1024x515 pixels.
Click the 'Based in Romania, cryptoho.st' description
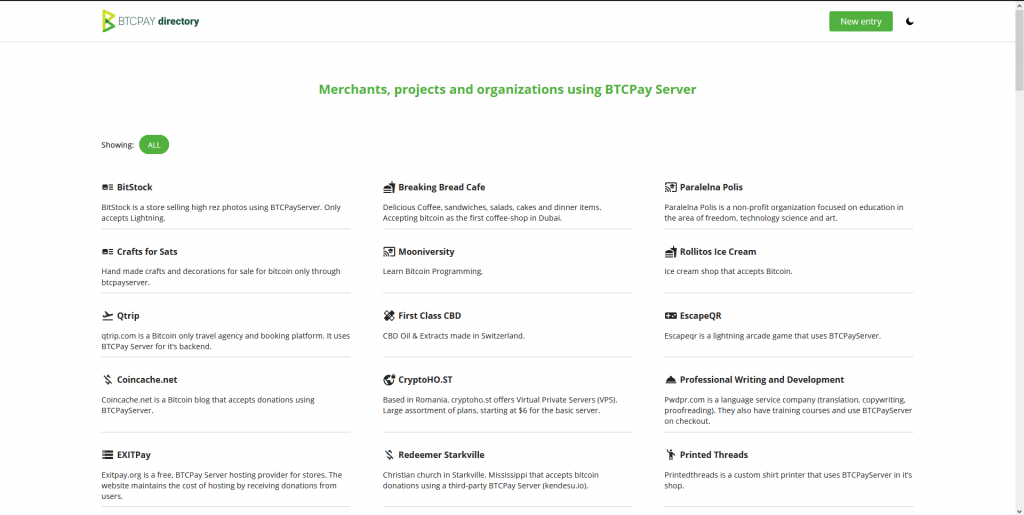[x=500, y=405]
